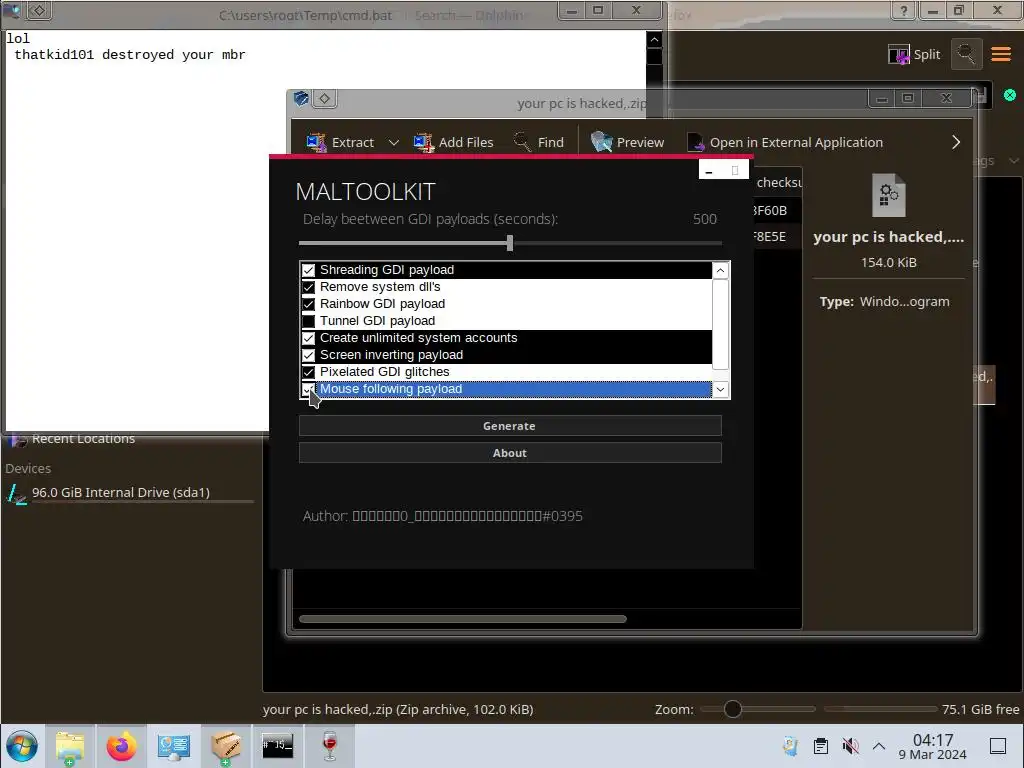The image size is (1024, 768).
Task: Open Dolphin search magnifier icon
Action: (966, 54)
